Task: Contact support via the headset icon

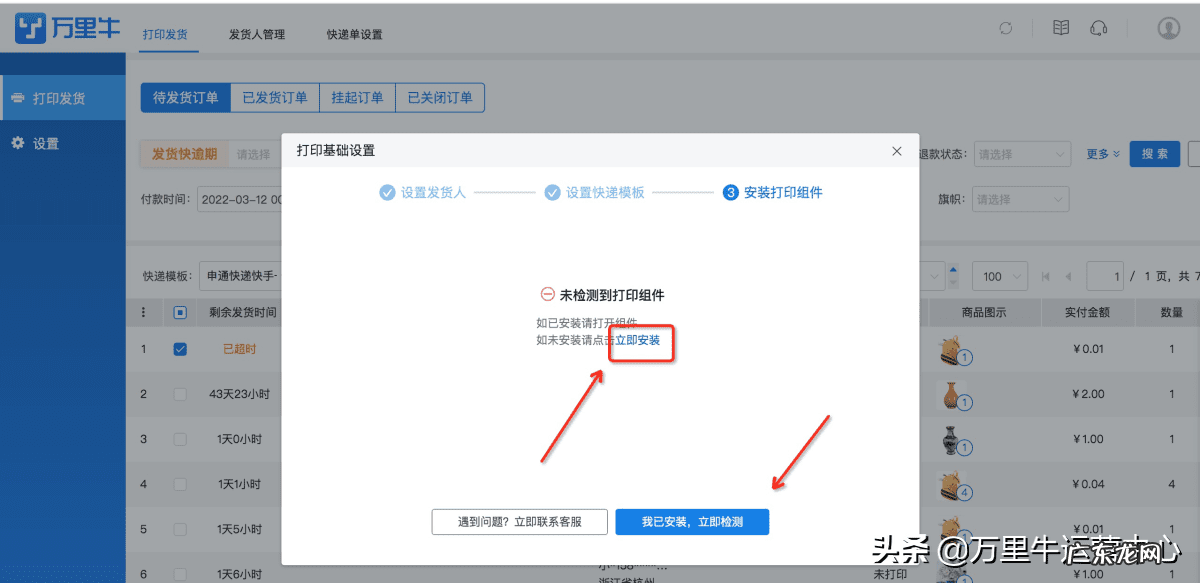Action: tap(1099, 27)
